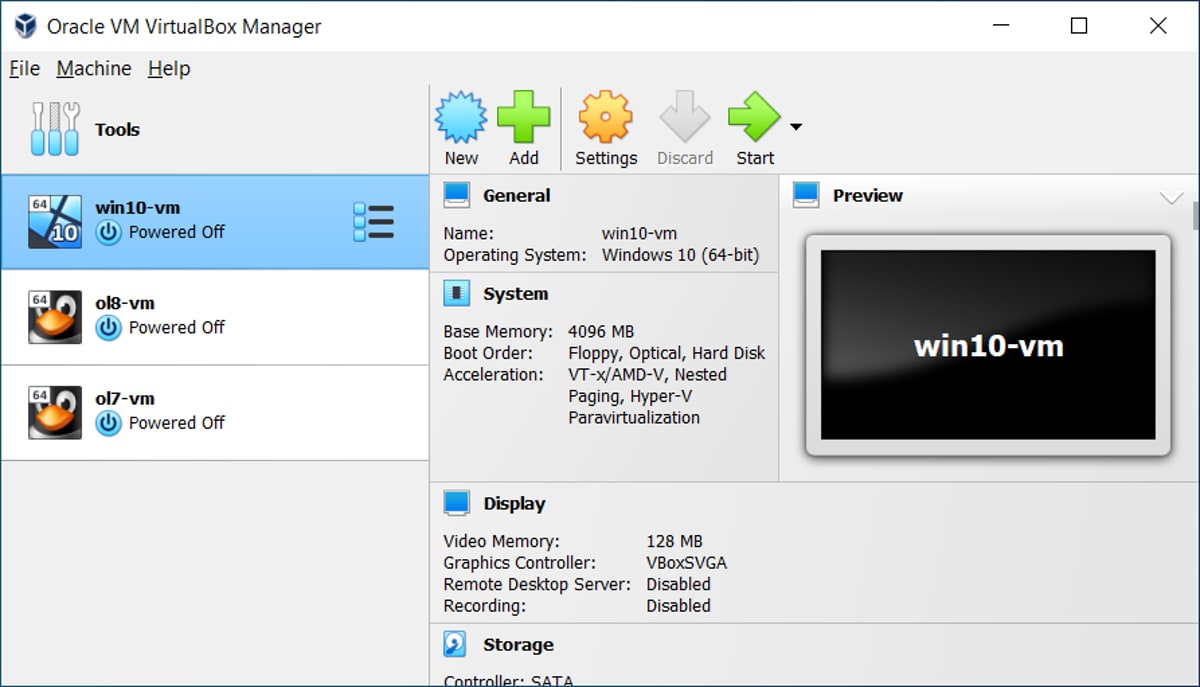This screenshot has width=1200, height=687.
Task: Click the Storage section disk icon
Action: (x=456, y=643)
